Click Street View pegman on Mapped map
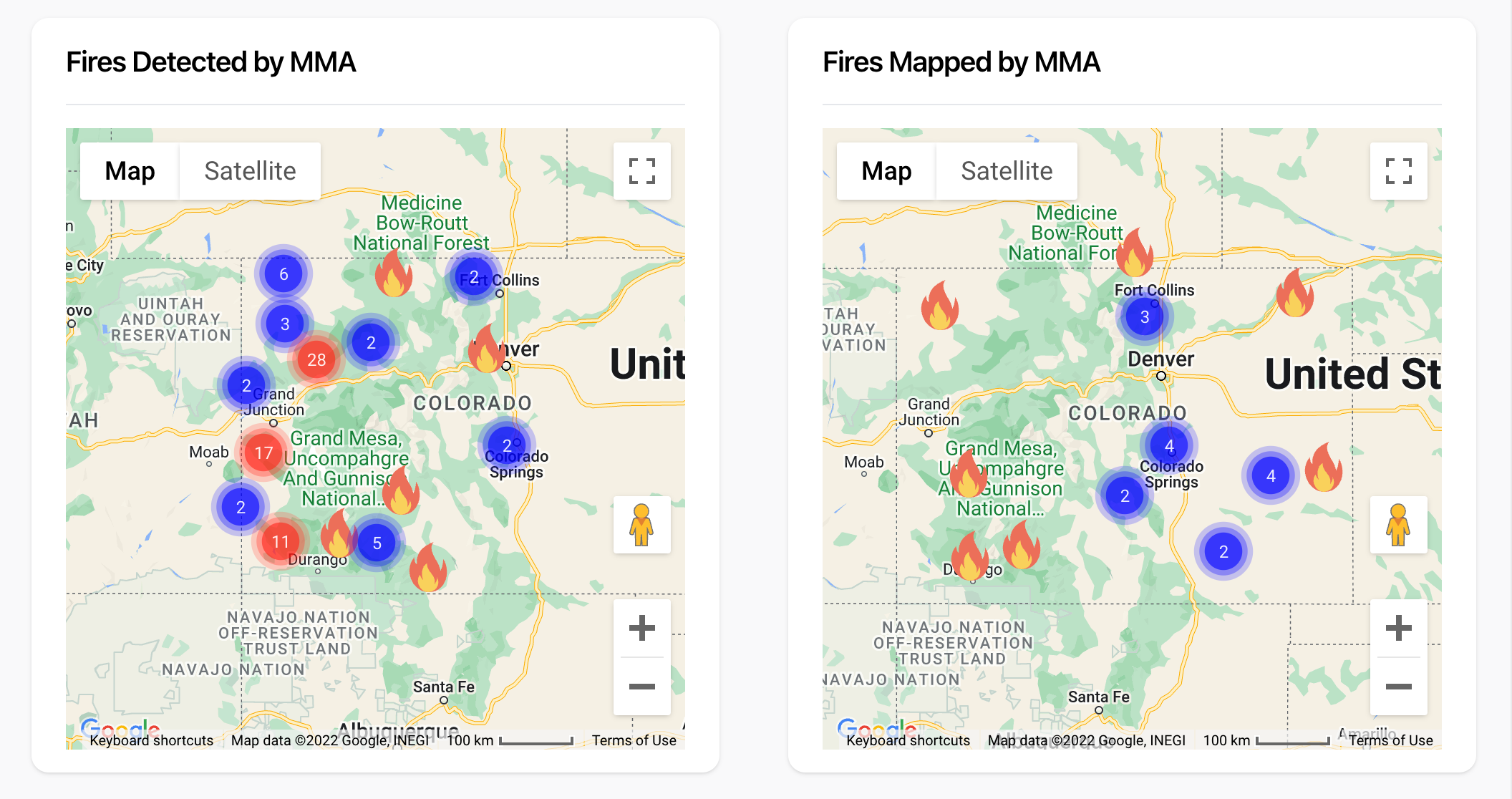1512x799 pixels. click(1398, 525)
